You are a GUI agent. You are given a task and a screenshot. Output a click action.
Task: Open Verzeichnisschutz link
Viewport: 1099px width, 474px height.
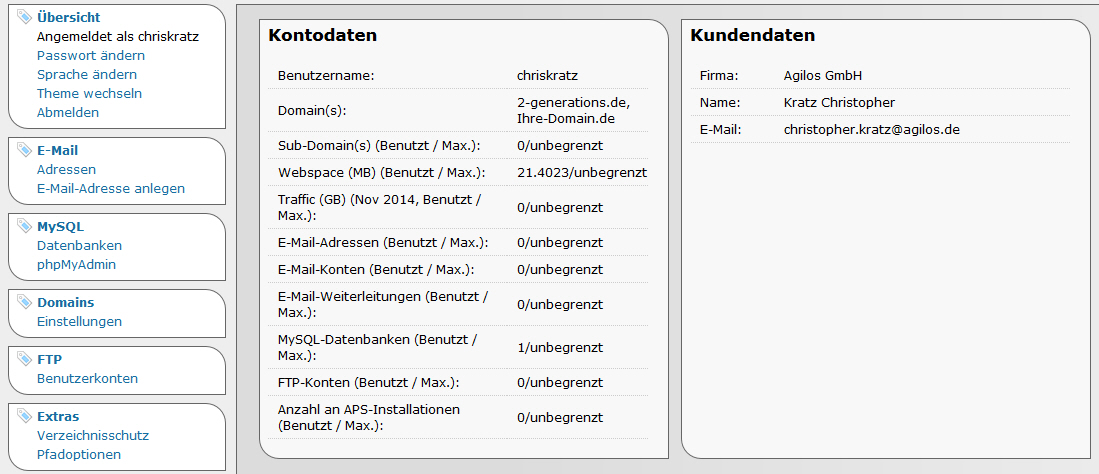[x=93, y=435]
